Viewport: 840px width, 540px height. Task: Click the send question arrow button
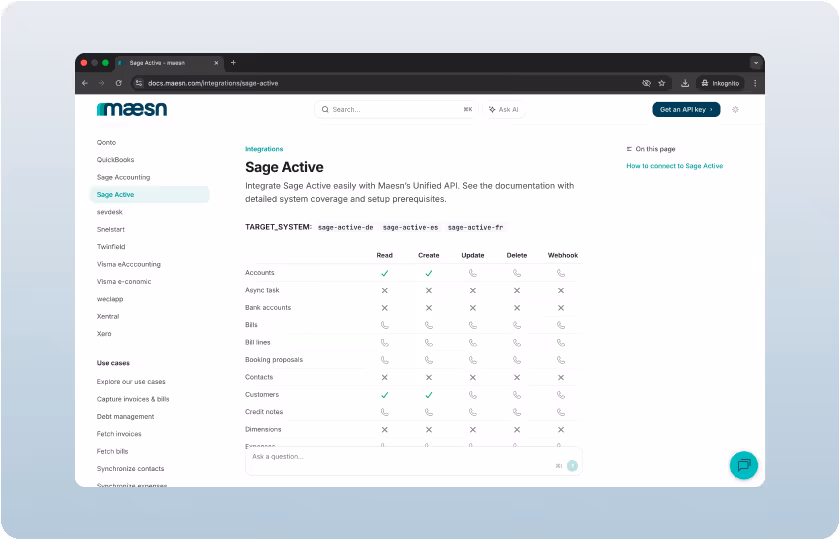pyautogui.click(x=572, y=466)
